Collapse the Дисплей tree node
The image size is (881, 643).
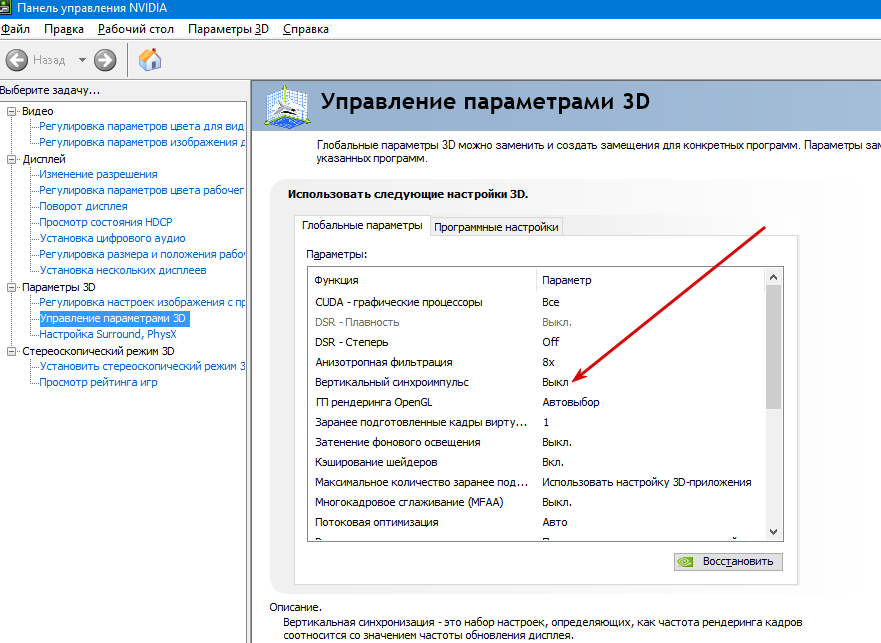click(x=11, y=159)
